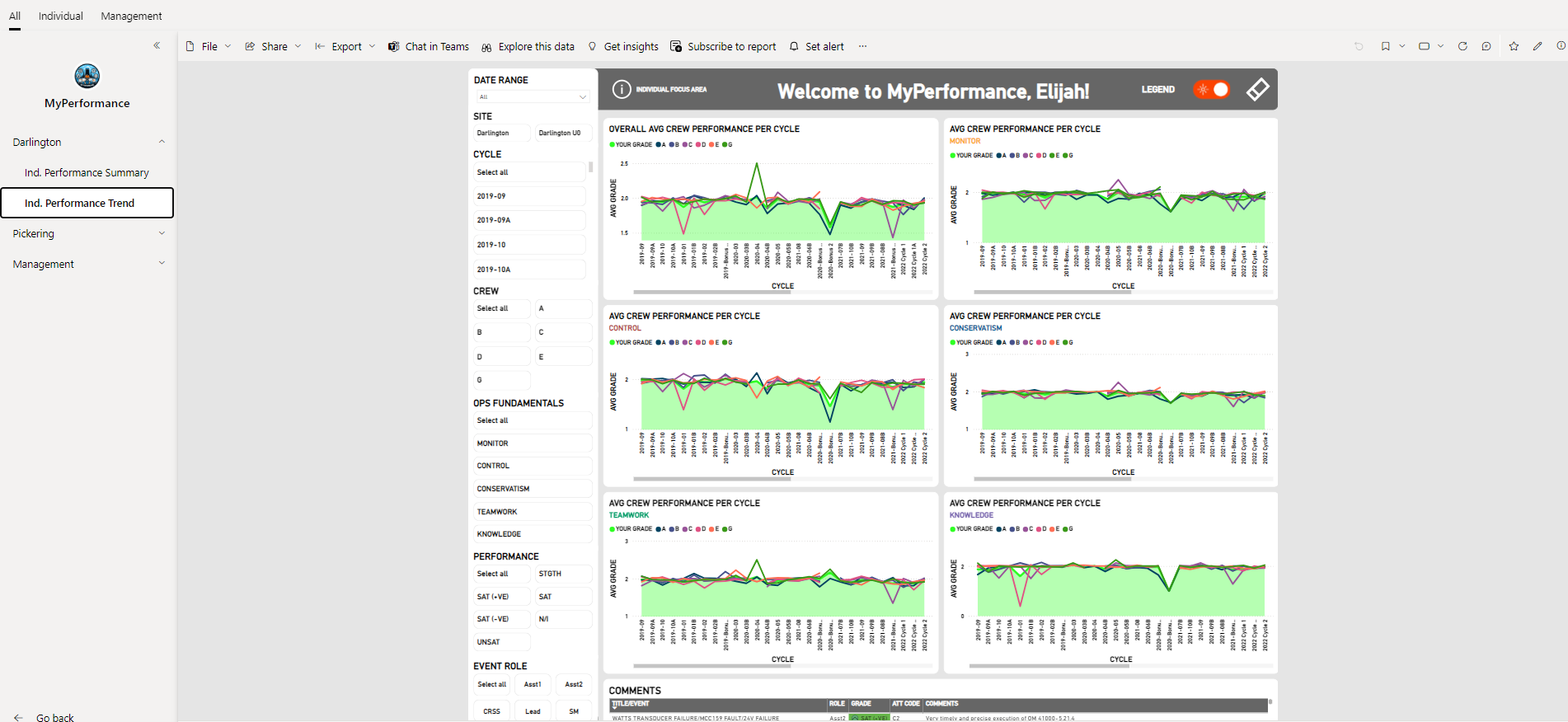Select STGTH performance filter
Image resolution: width=1568 pixels, height=722 pixels.
click(x=563, y=574)
